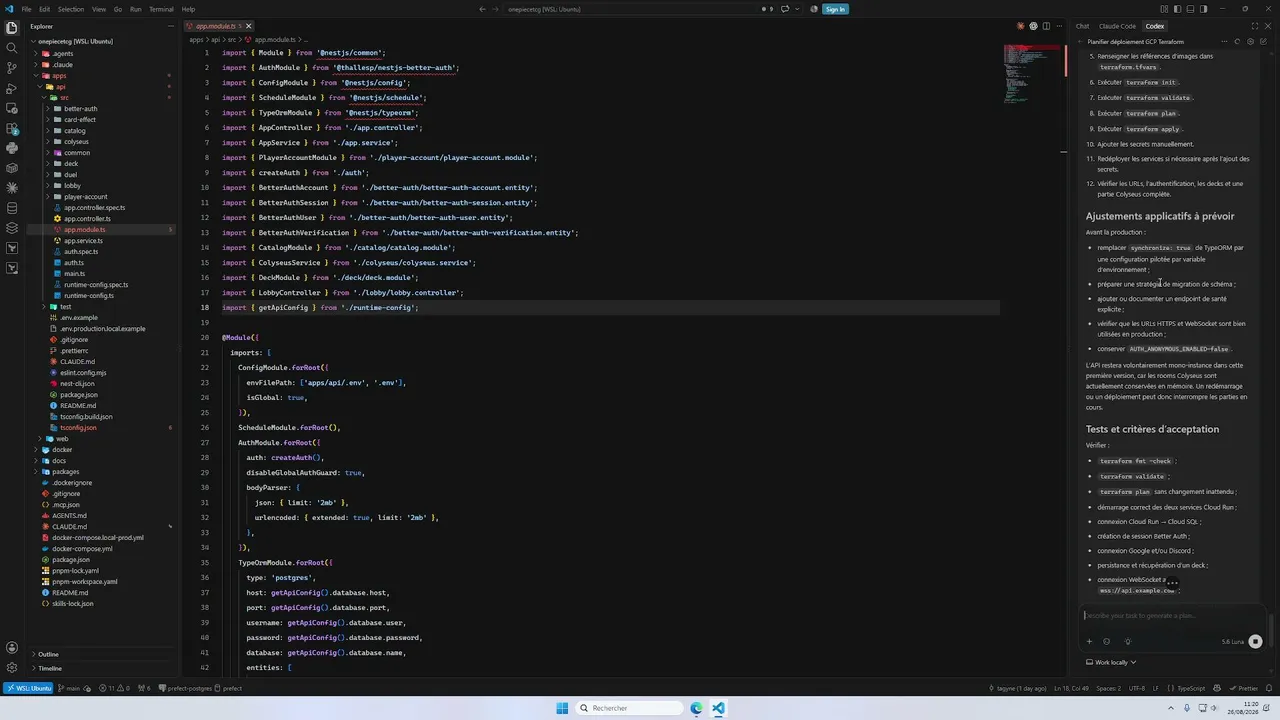The height and width of the screenshot is (720, 1280).
Task: Open the chat dropdown chevron in title bar
Action: (x=797, y=9)
